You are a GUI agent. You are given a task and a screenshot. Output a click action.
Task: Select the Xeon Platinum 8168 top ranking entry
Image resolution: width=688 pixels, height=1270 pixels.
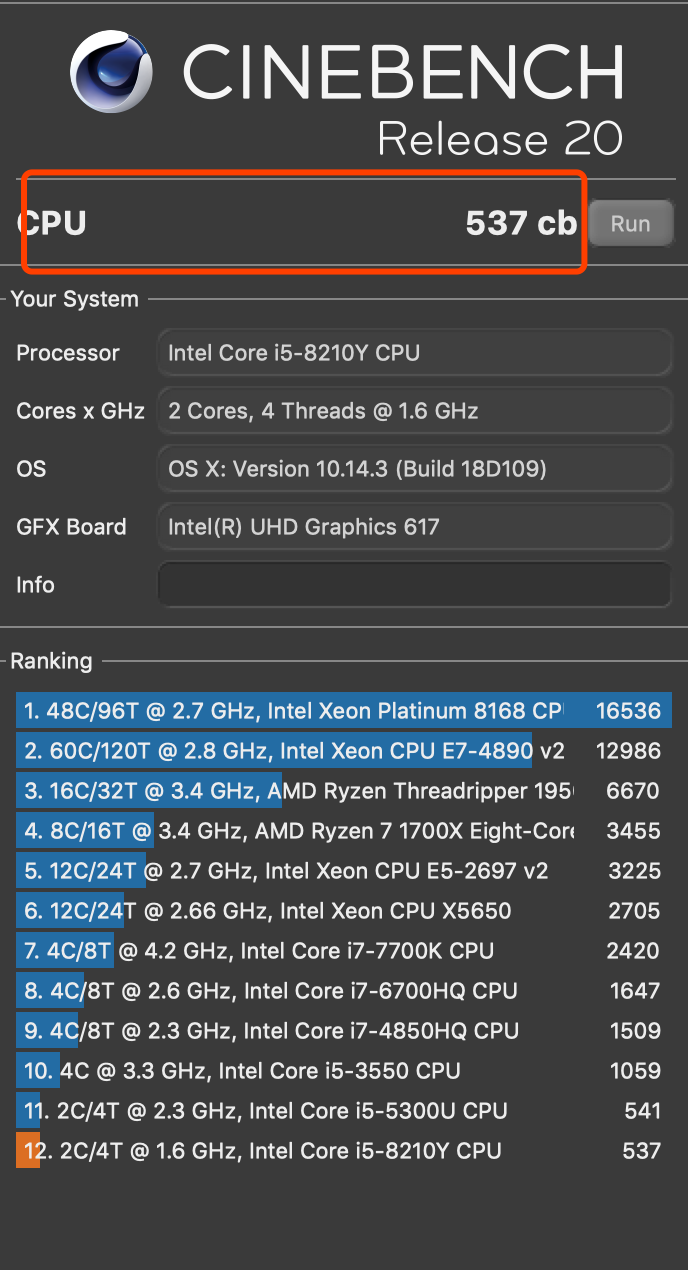(x=300, y=710)
